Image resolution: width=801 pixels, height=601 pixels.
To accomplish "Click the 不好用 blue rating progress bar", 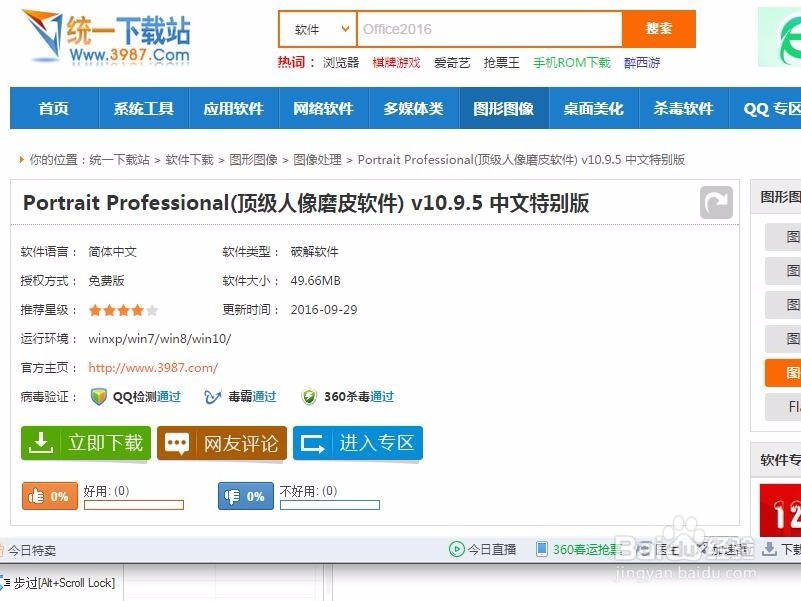I will [330, 505].
